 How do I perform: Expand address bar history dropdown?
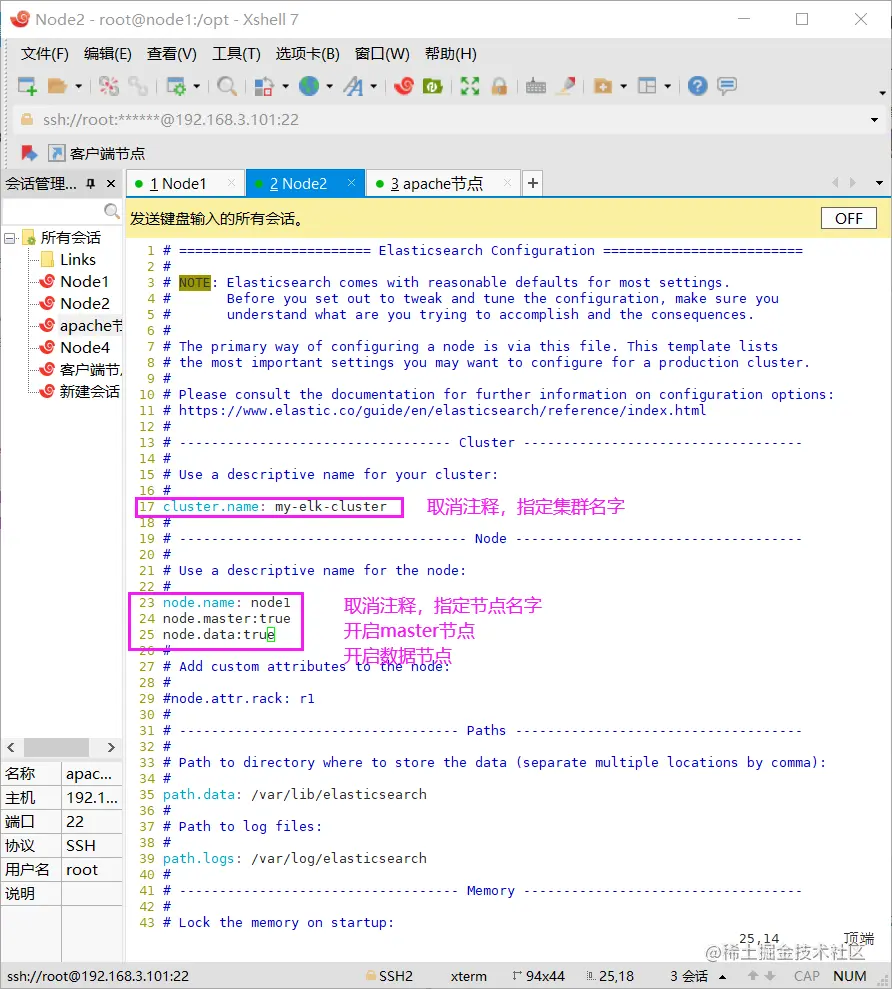874,120
